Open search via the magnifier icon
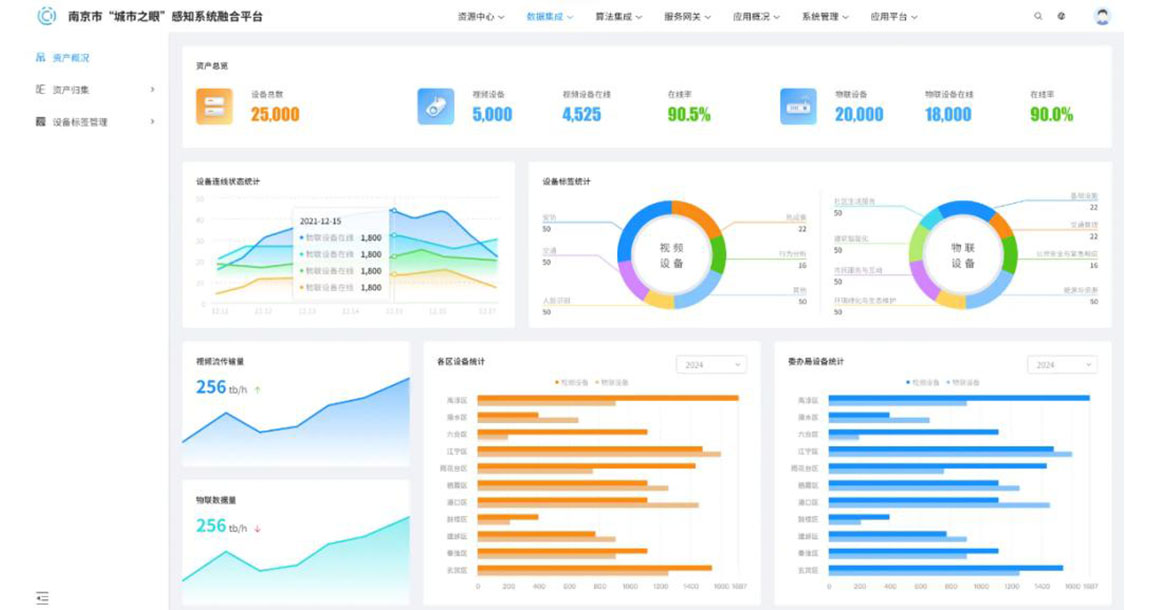This screenshot has height=610, width=1149. coord(1038,17)
